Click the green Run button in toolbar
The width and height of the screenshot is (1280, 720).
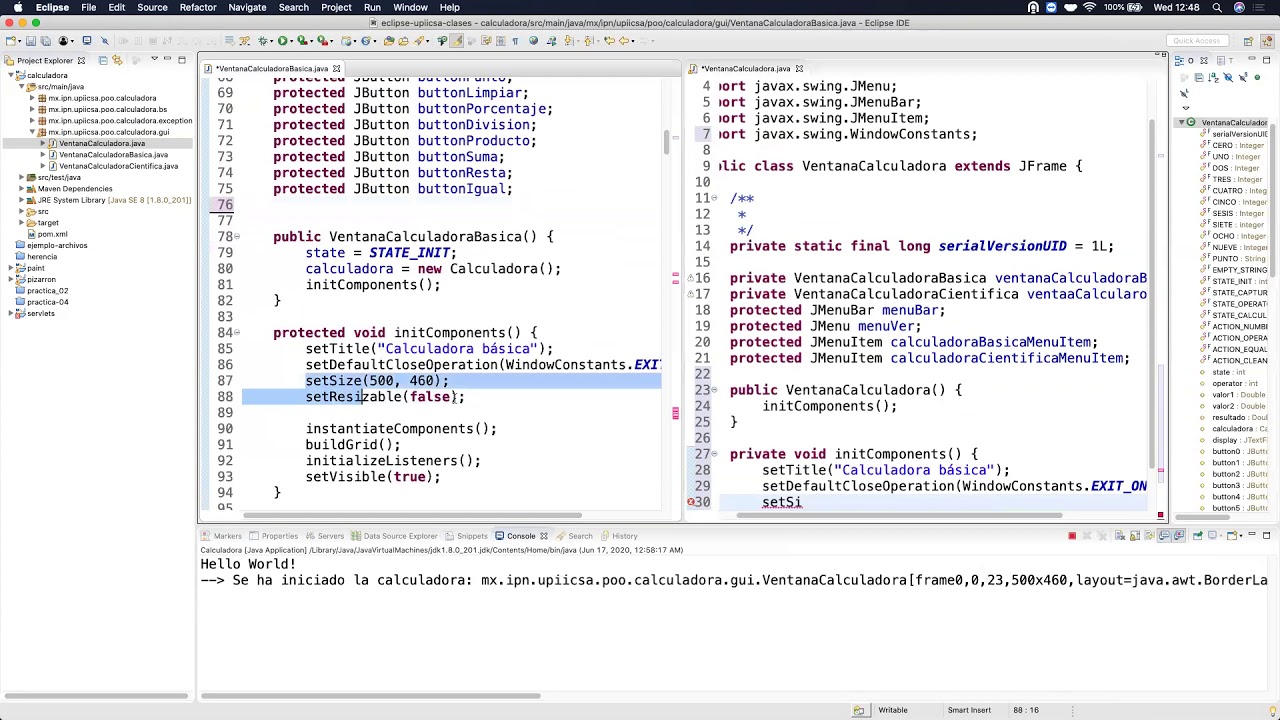click(x=283, y=41)
